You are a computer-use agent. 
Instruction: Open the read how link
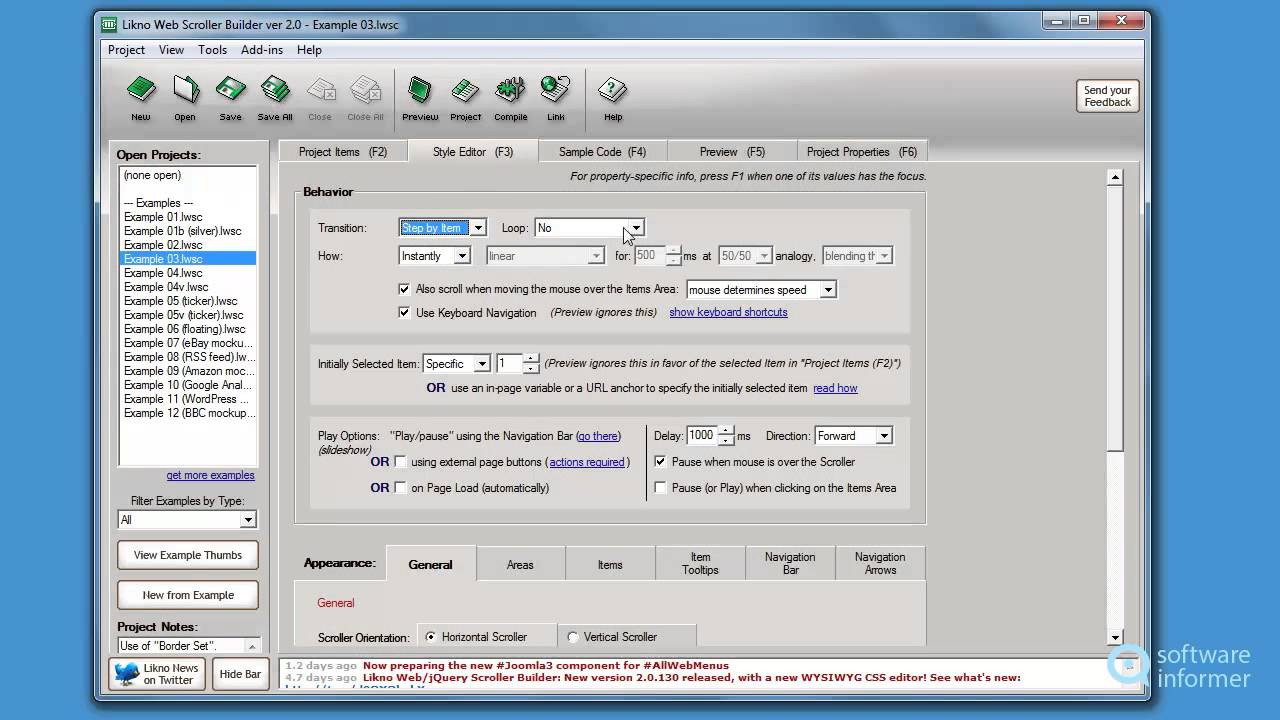(835, 388)
